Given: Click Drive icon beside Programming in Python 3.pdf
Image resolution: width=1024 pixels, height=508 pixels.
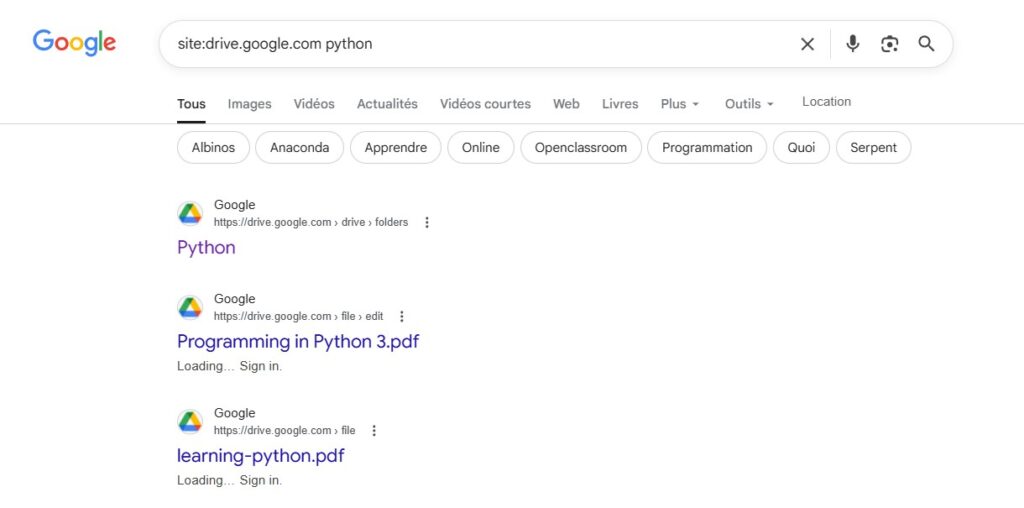Looking at the screenshot, I should click(x=190, y=308).
